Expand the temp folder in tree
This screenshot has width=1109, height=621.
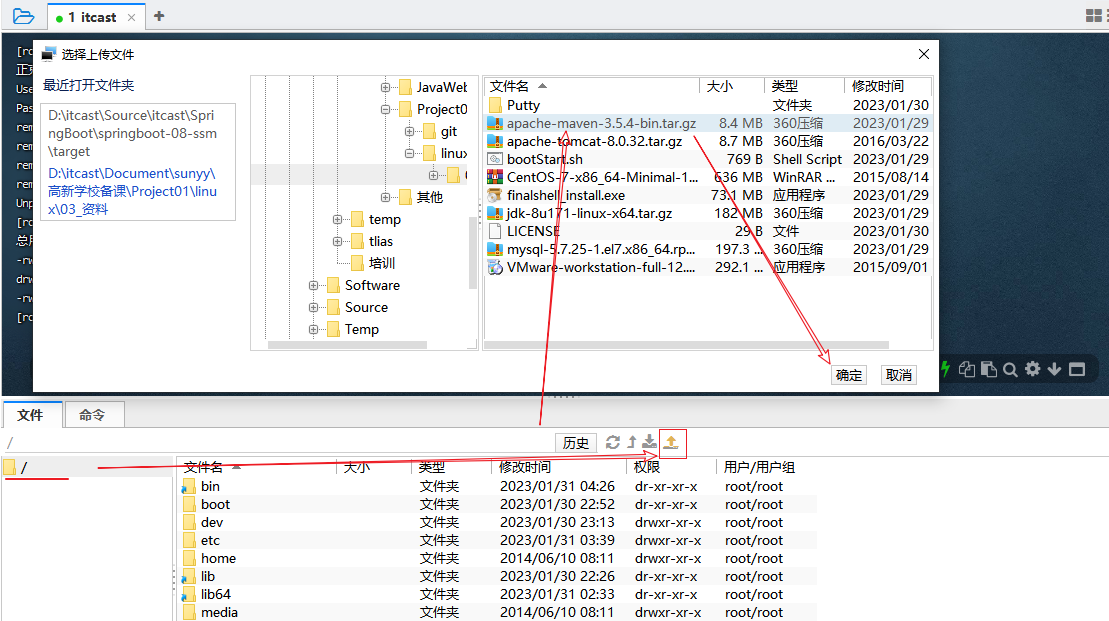pyautogui.click(x=338, y=220)
